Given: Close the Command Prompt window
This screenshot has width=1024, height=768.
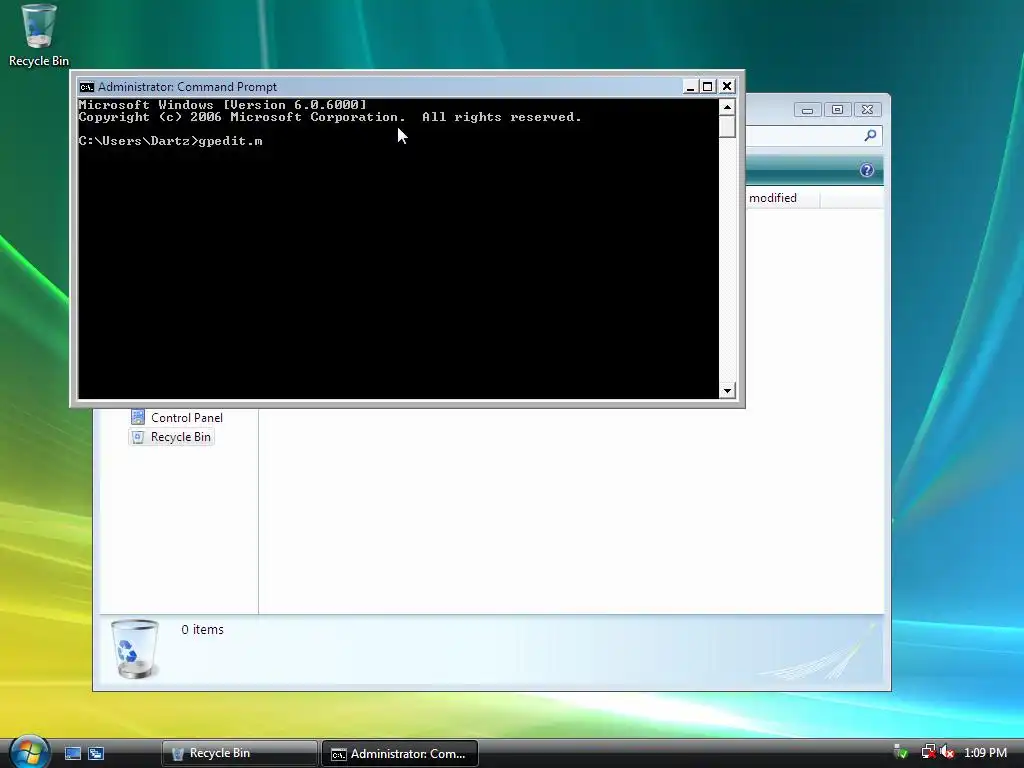Looking at the screenshot, I should [x=727, y=86].
